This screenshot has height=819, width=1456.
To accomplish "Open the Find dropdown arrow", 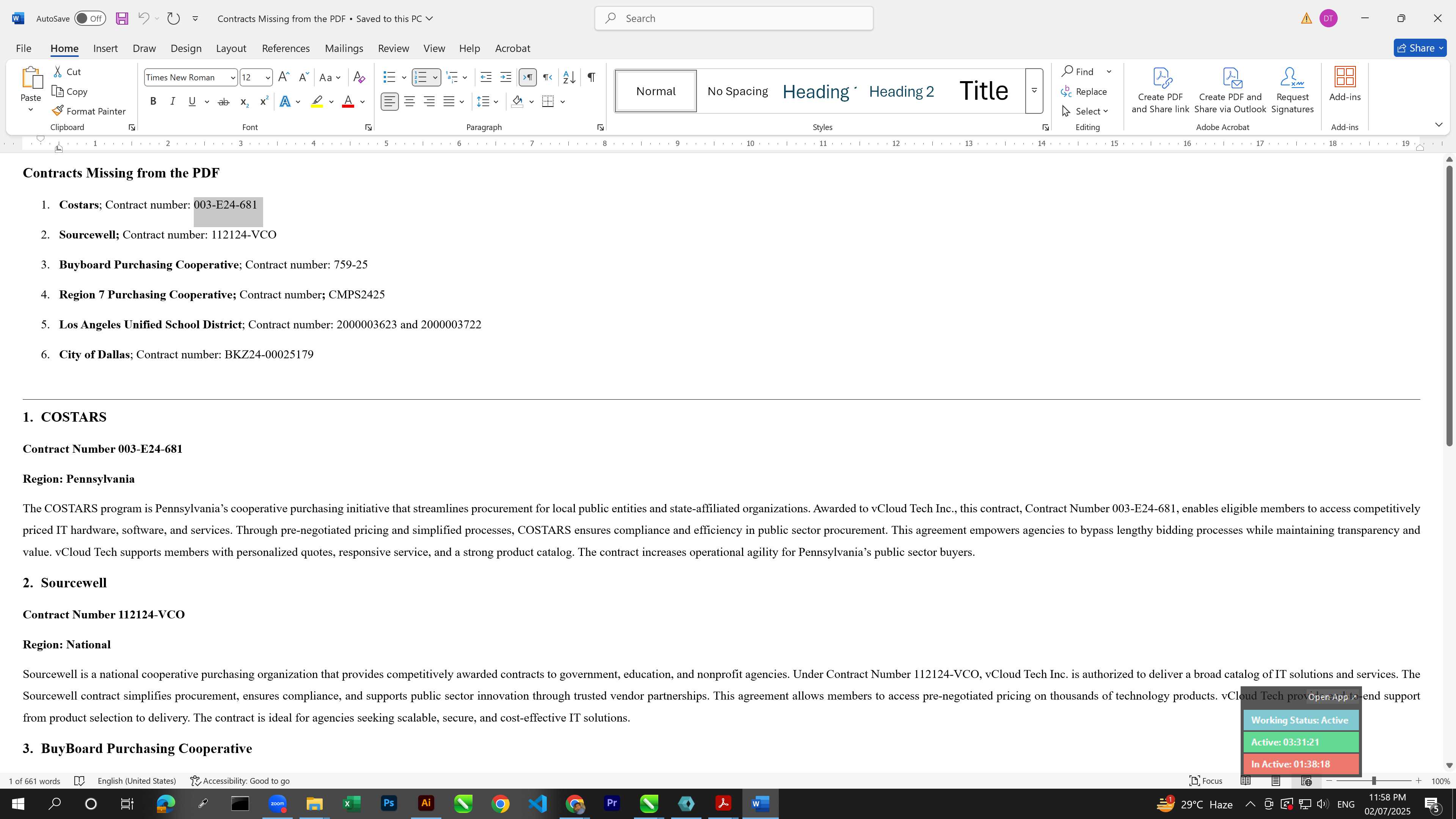I will 1109,72.
